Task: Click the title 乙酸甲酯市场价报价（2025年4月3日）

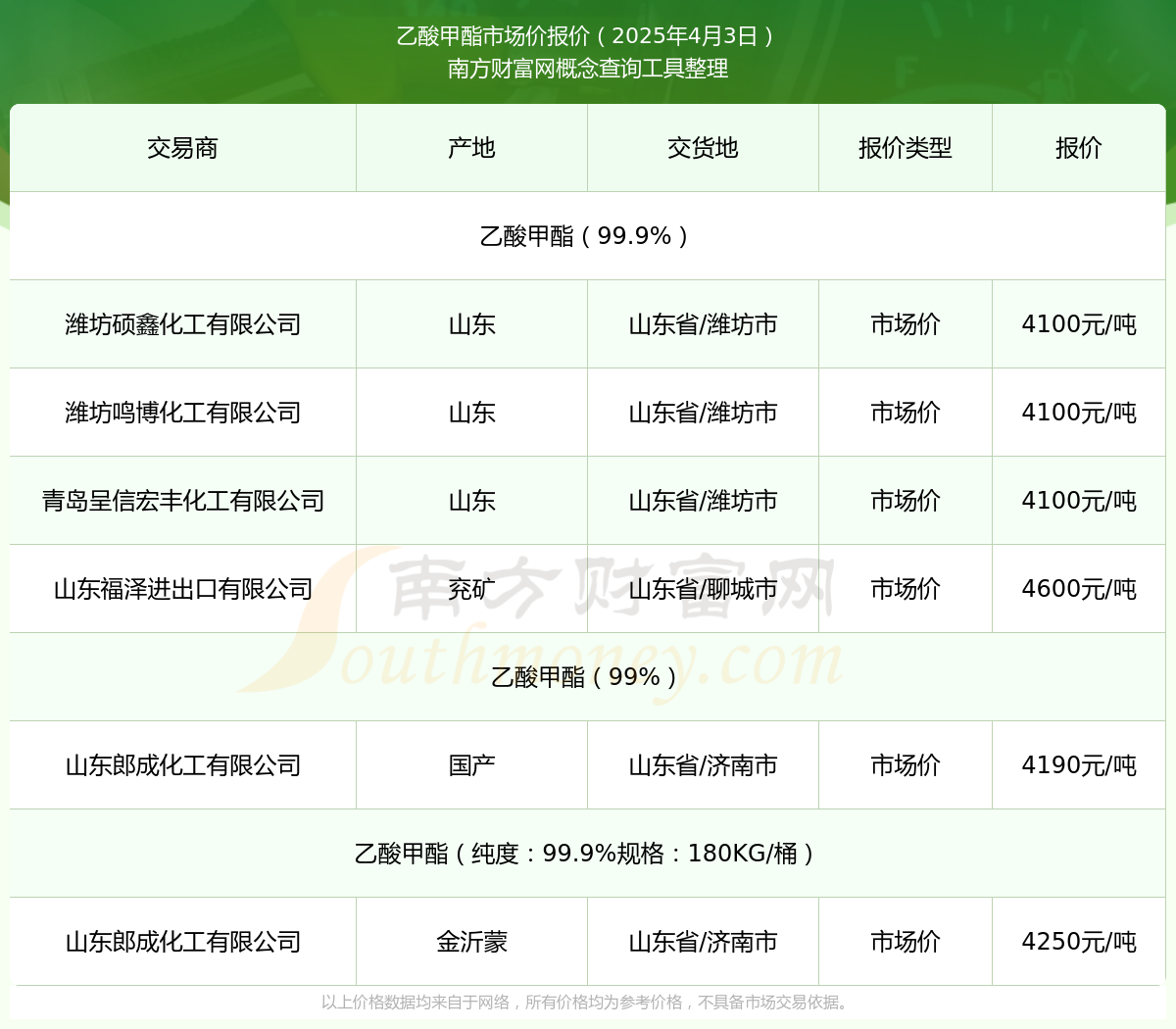Action: [588, 36]
